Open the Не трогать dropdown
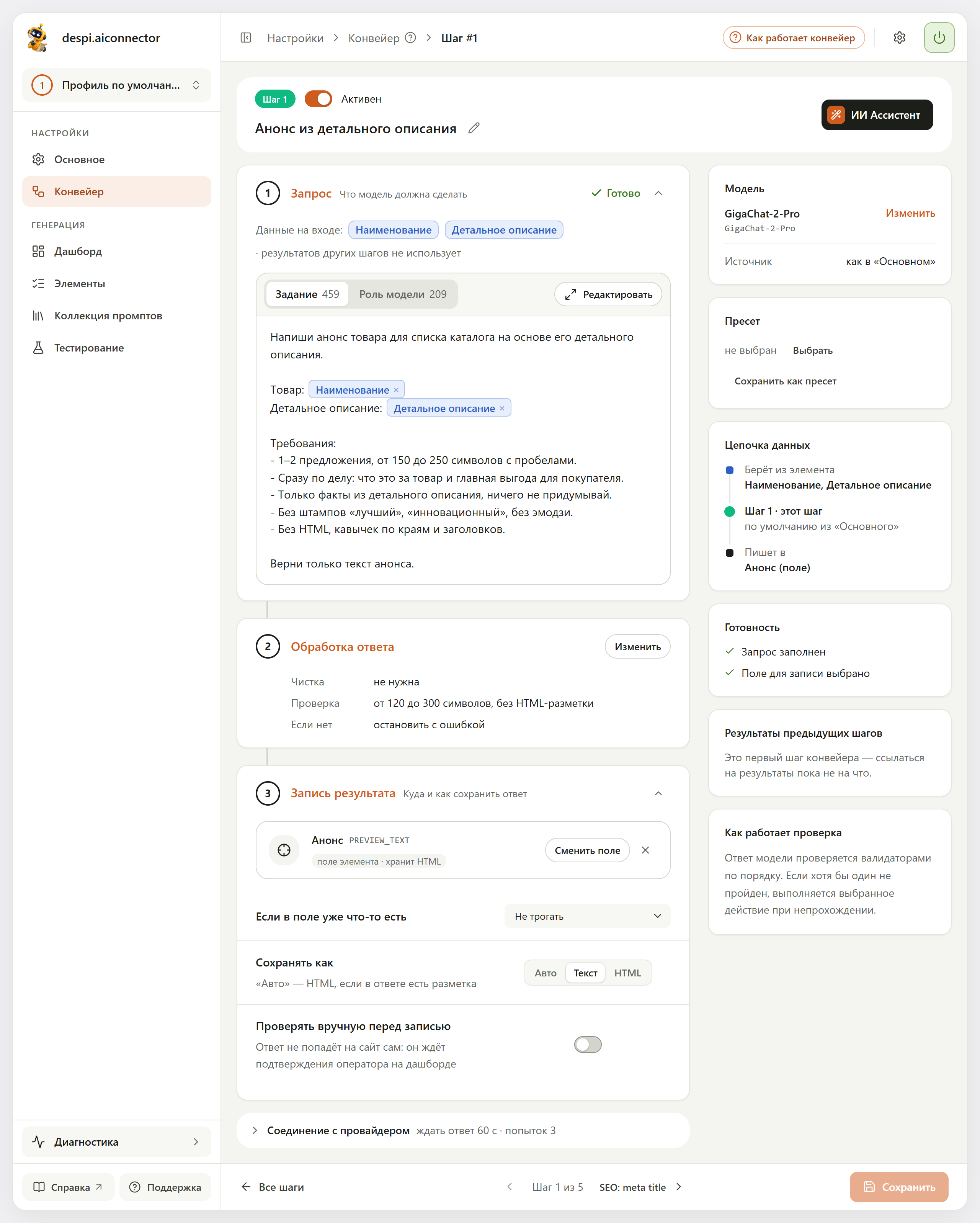 coord(588,916)
